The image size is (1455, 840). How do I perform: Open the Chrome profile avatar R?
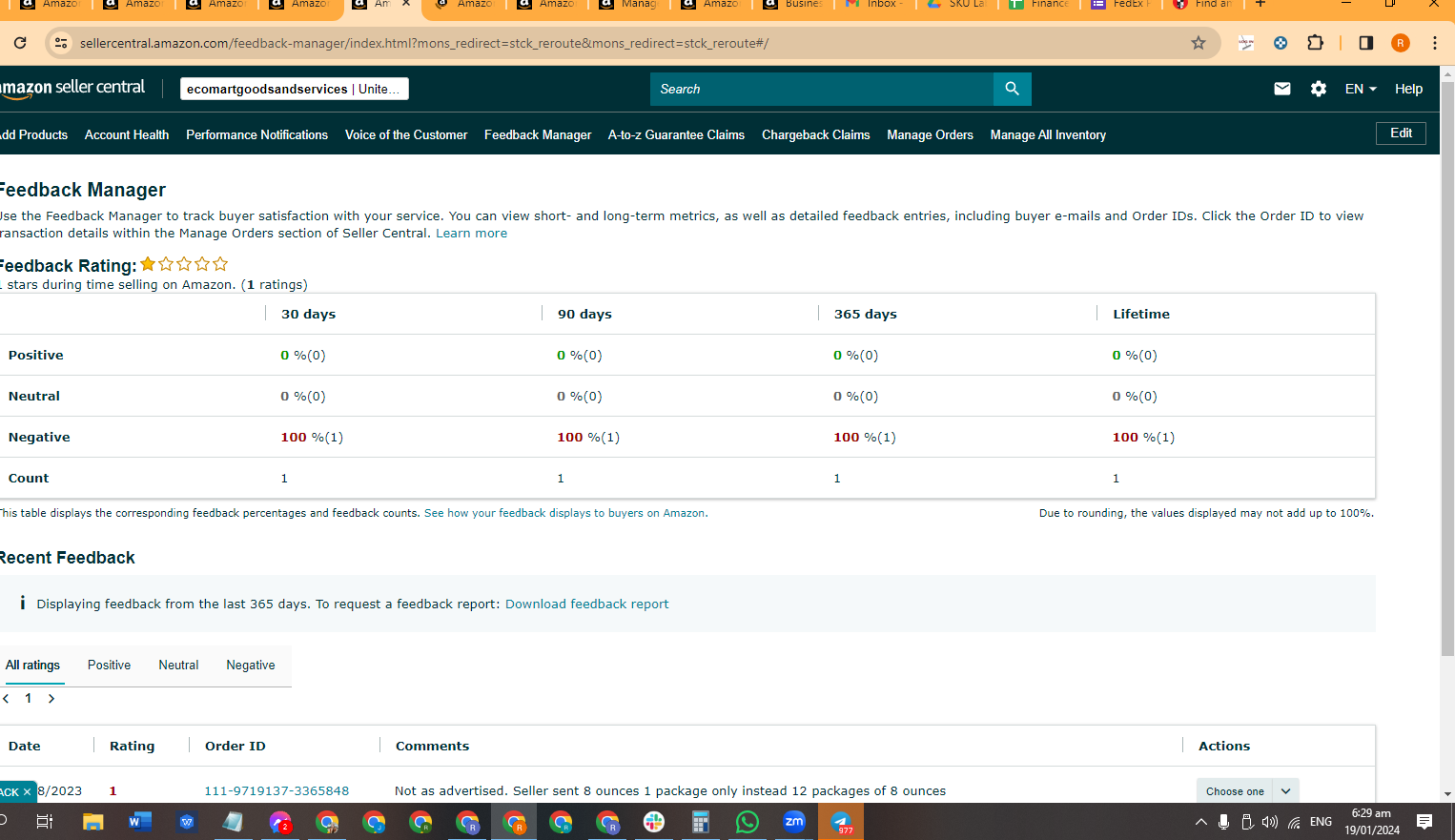pos(1401,43)
